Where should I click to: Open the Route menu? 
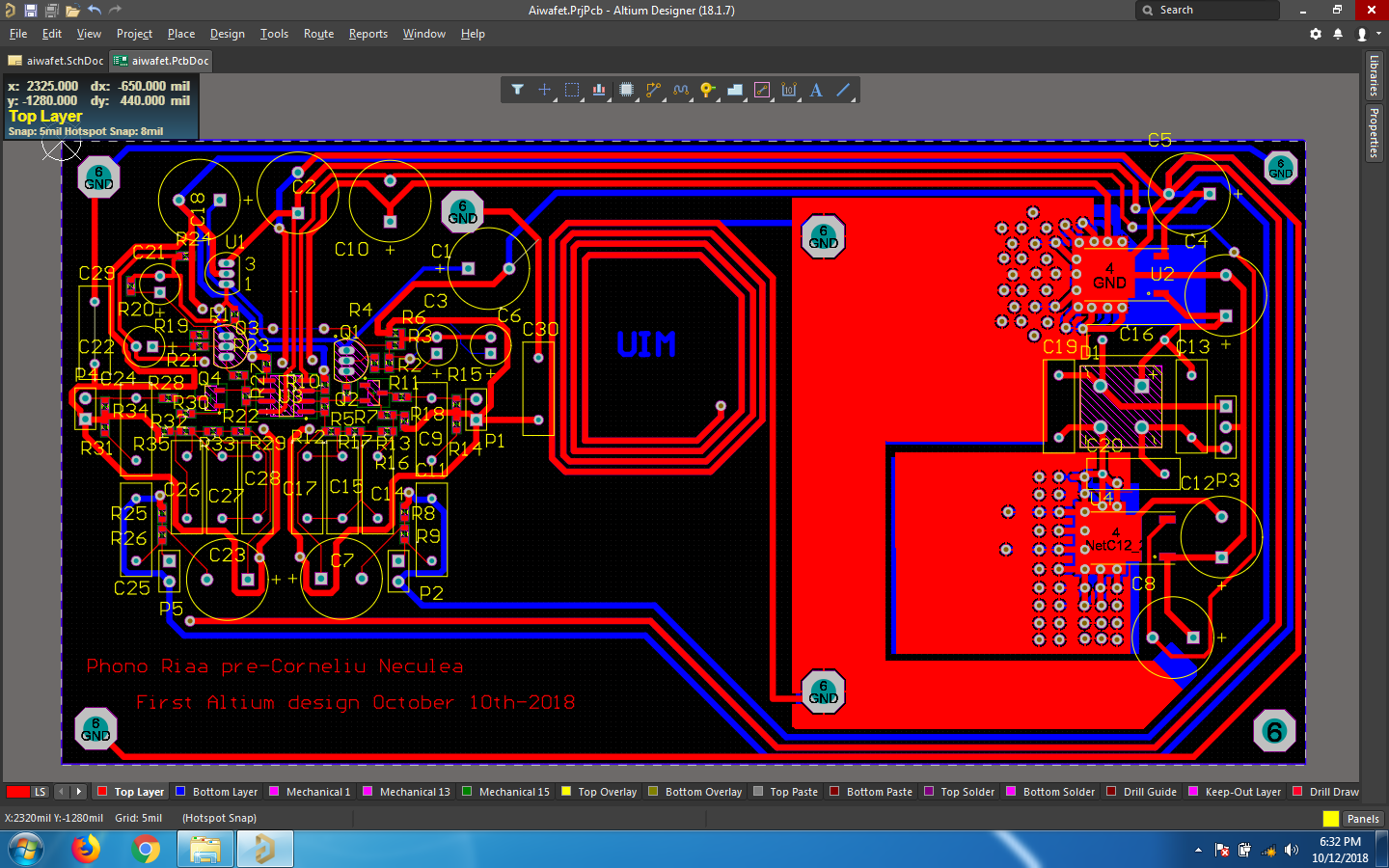pyautogui.click(x=319, y=34)
